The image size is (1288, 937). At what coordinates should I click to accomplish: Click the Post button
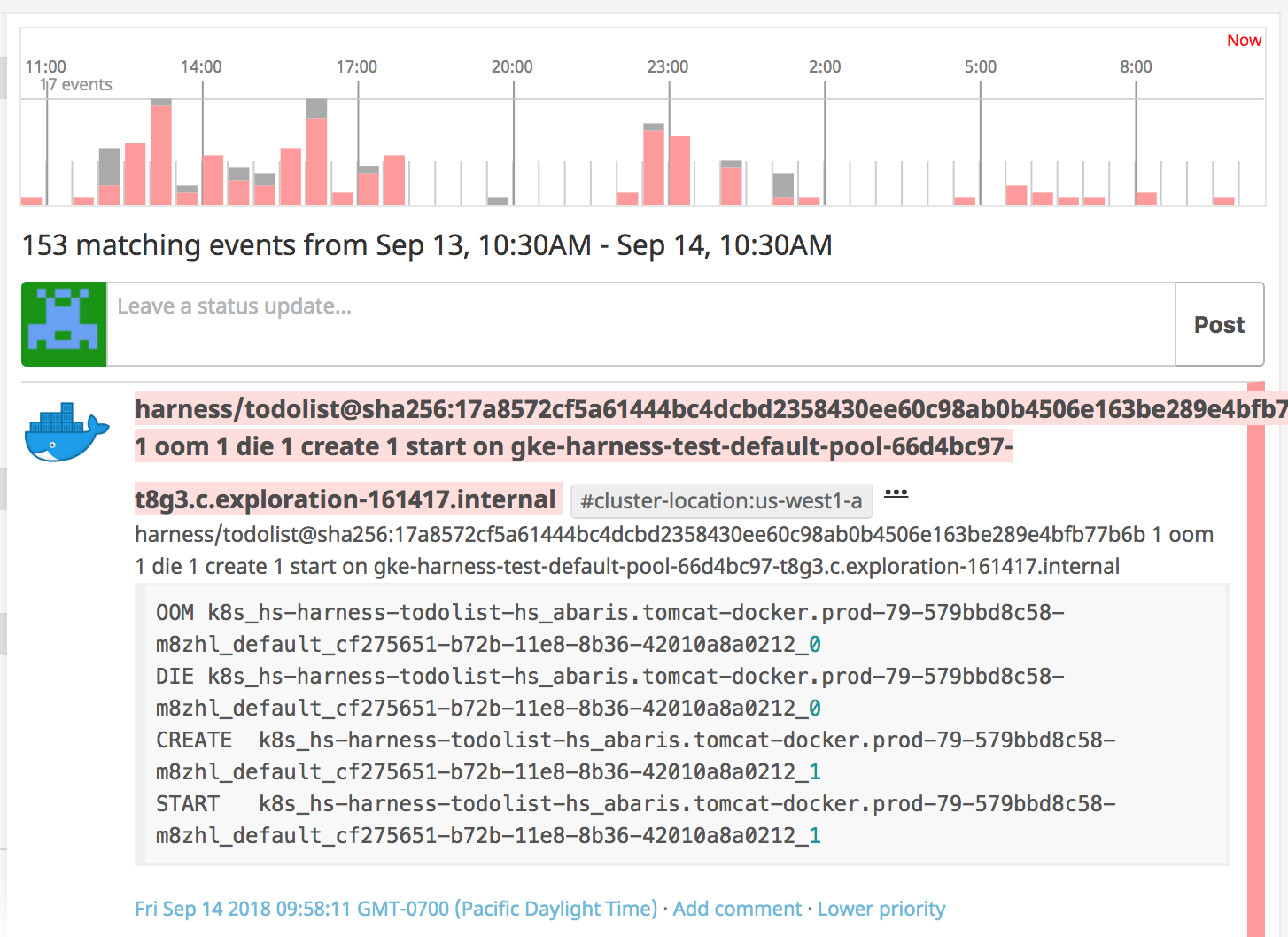coord(1219,324)
